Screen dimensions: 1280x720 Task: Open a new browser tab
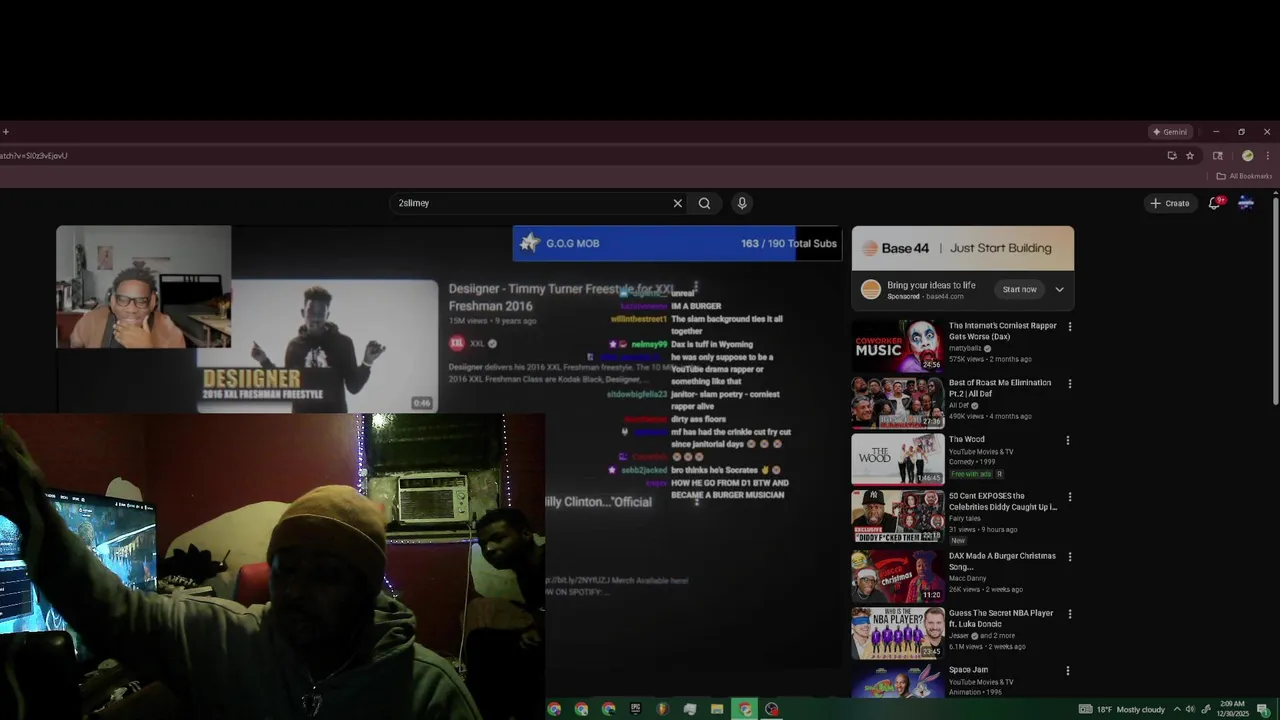[x=6, y=132]
